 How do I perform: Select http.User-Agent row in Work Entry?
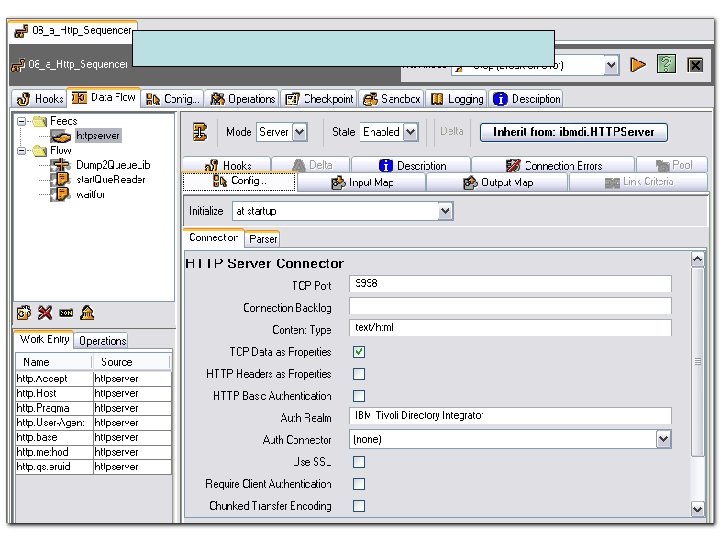[93, 423]
